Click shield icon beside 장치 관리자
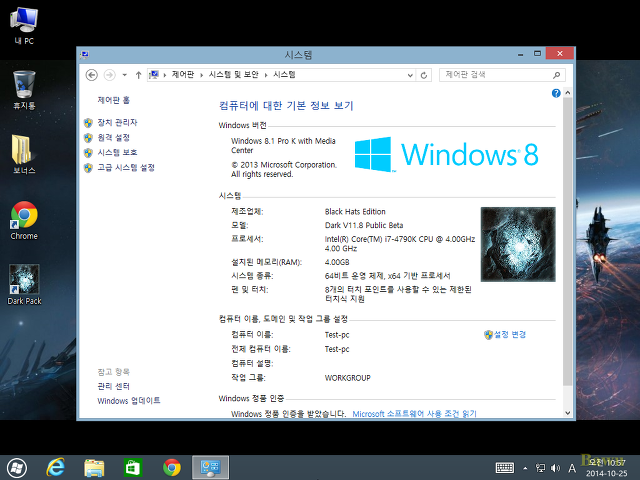Image resolution: width=640 pixels, height=480 pixels. pyautogui.click(x=88, y=123)
